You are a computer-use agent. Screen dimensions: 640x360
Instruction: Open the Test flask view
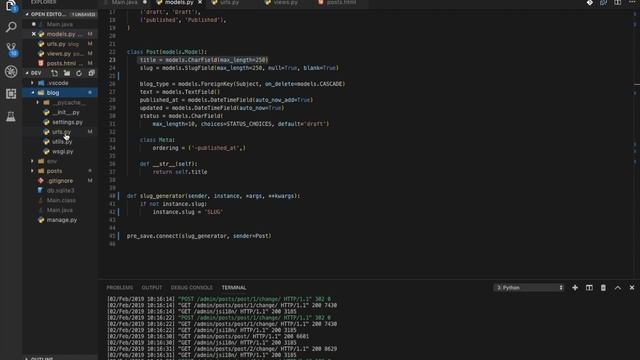11,116
